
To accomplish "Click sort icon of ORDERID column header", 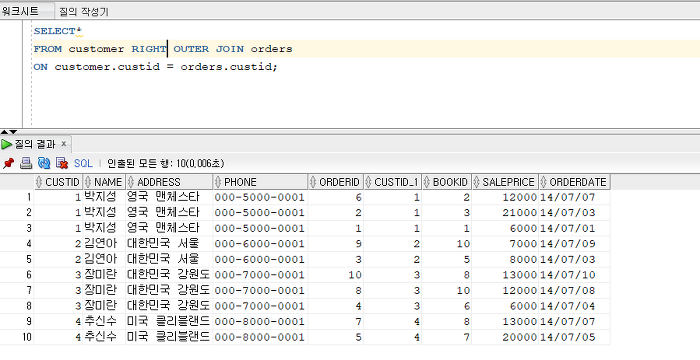I will [x=313, y=182].
